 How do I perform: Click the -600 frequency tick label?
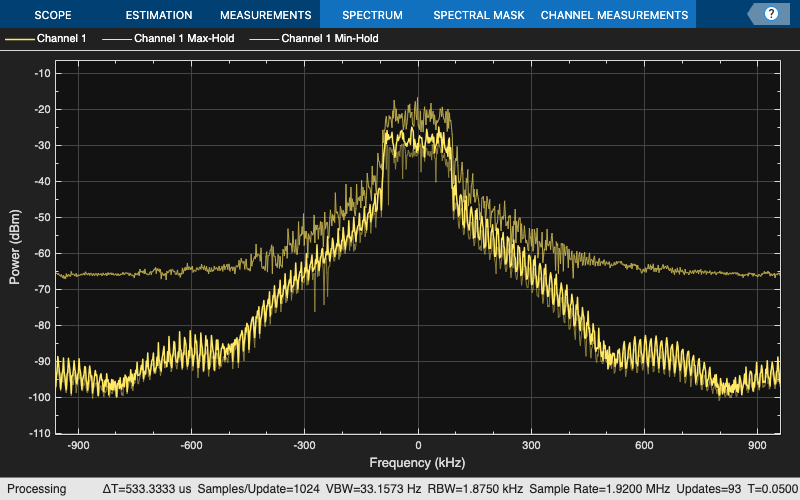pos(191,445)
